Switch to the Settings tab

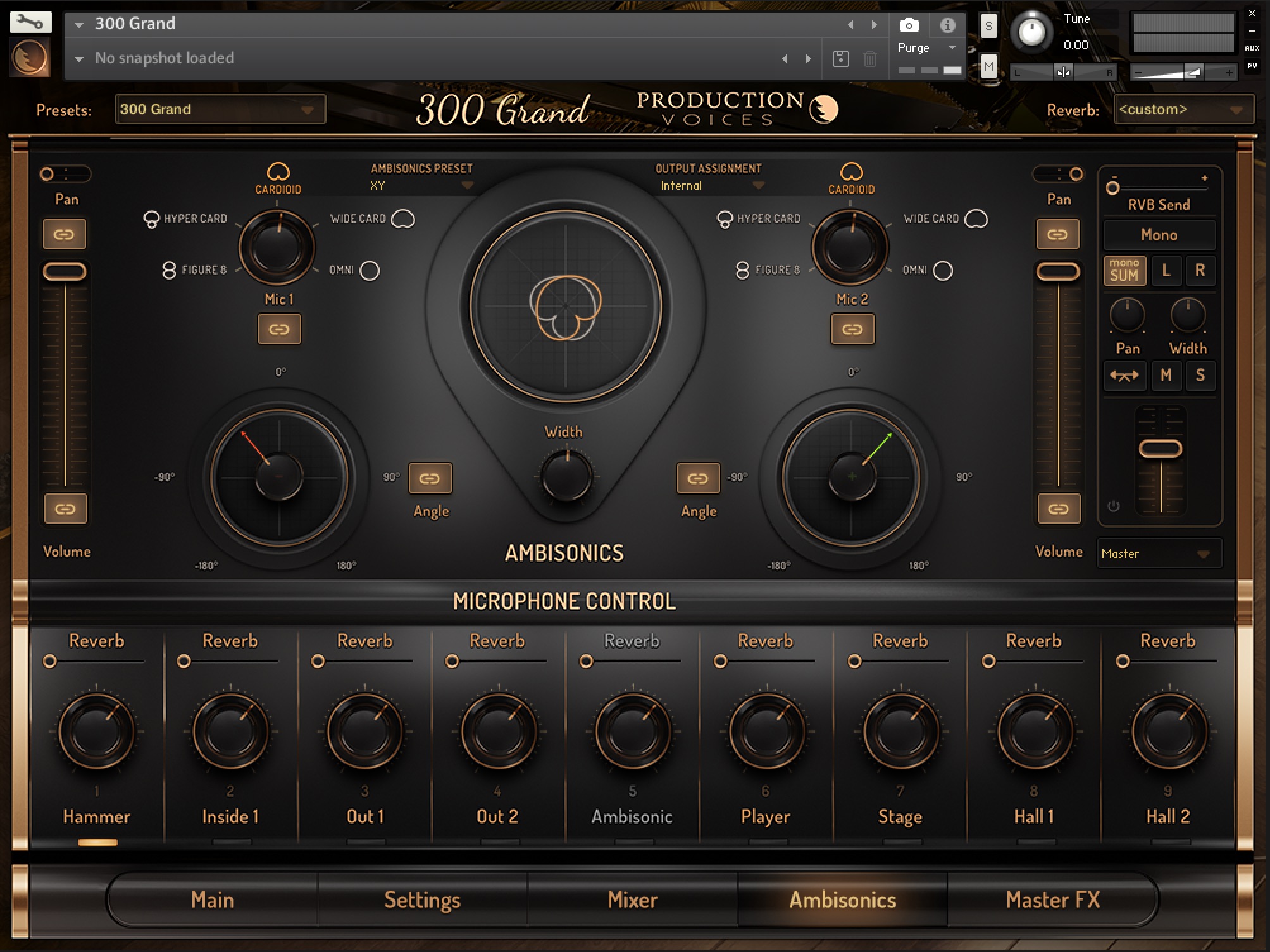(422, 899)
